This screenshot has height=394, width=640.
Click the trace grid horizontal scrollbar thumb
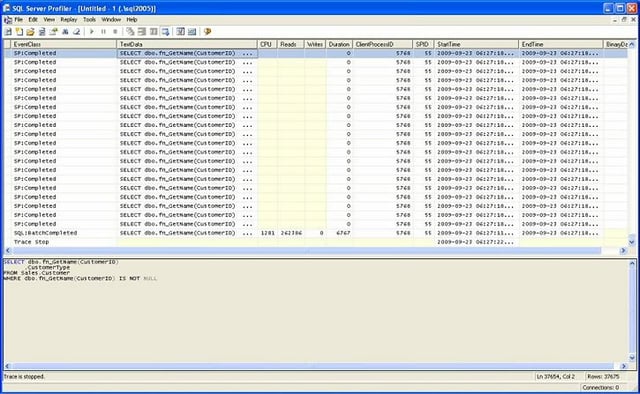click(x=307, y=250)
